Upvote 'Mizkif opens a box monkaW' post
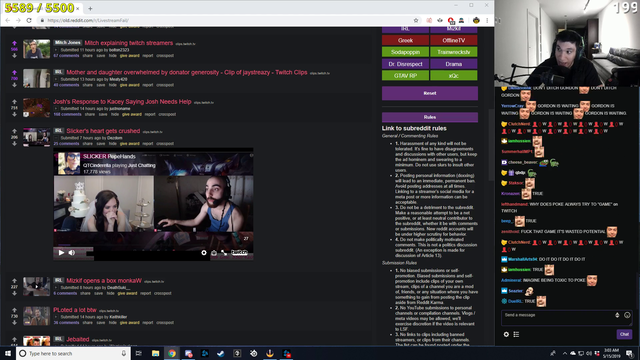The width and height of the screenshot is (640, 360). click(14, 280)
